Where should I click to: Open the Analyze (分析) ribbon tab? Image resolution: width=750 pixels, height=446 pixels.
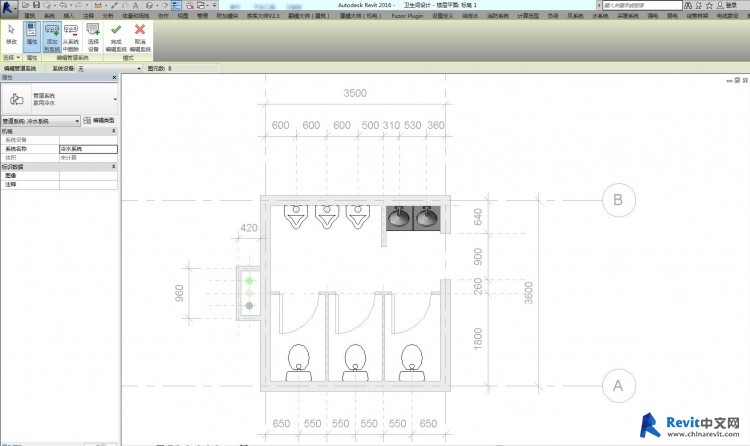[x=108, y=16]
